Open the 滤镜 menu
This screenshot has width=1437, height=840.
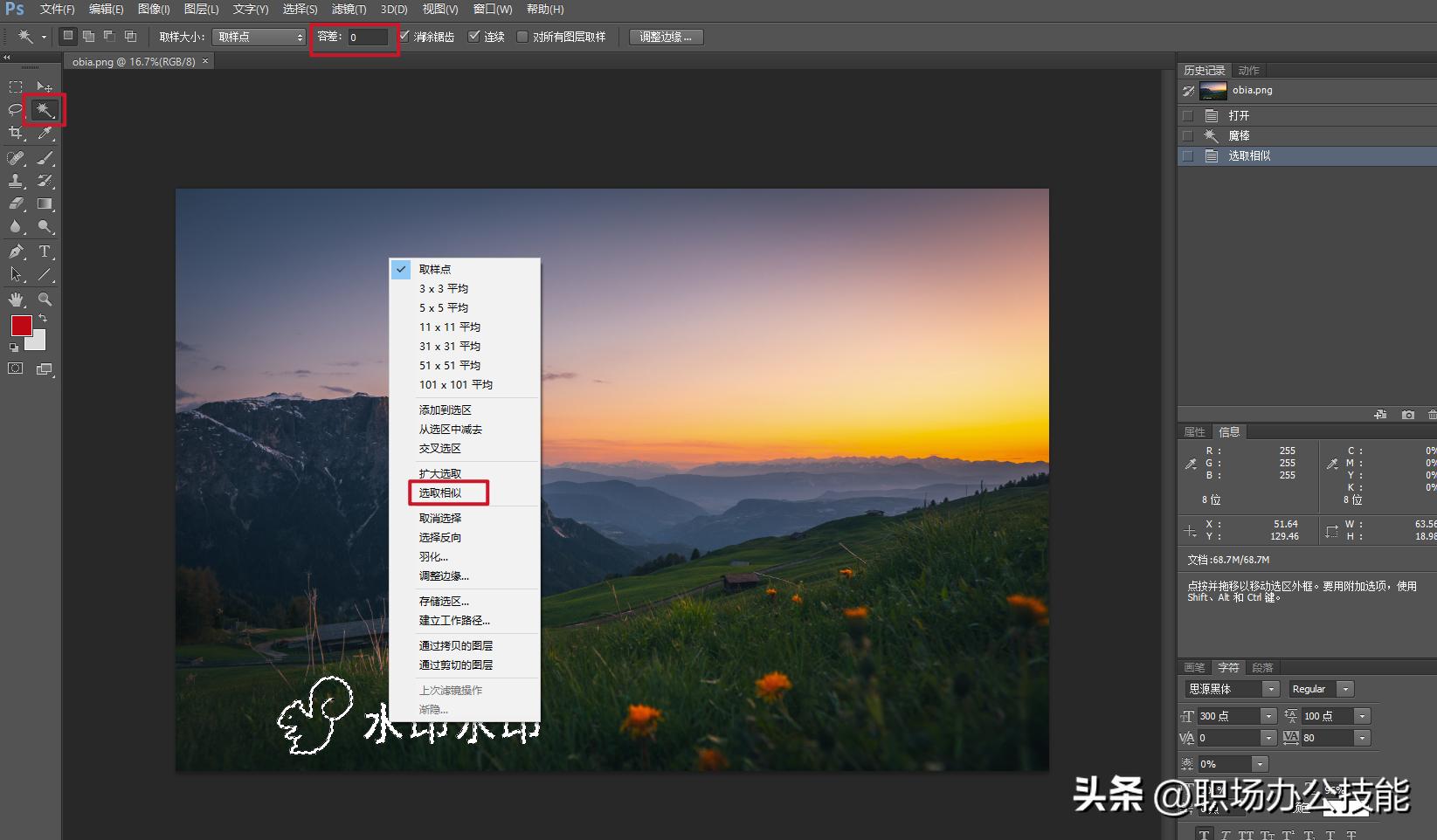[x=349, y=10]
